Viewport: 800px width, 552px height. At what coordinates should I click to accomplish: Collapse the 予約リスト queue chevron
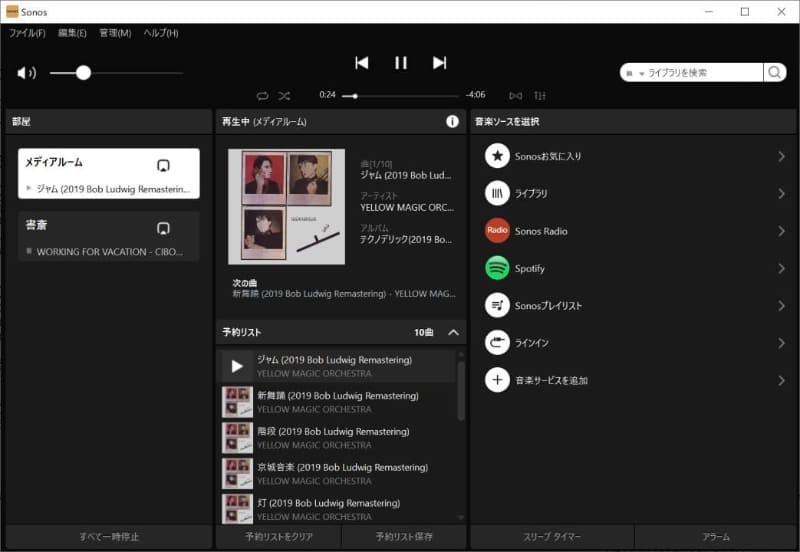pyautogui.click(x=453, y=333)
